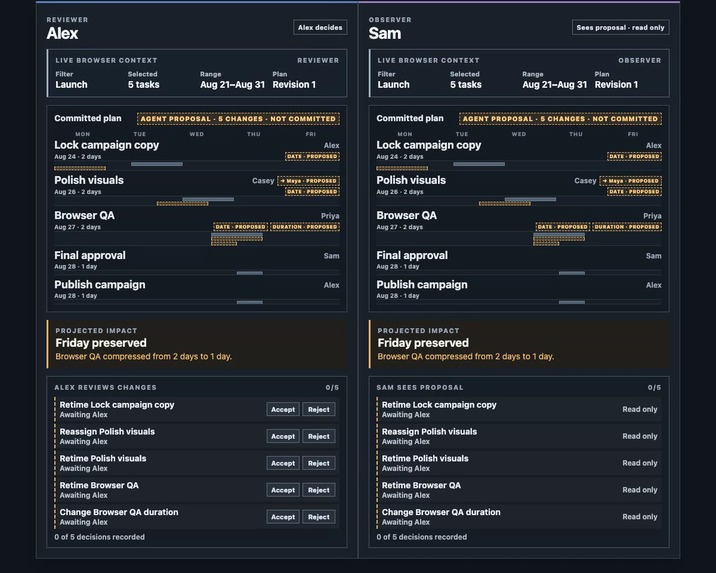Click 'Date - Proposed' tag on Alex's Polish visuals
The image size is (716, 573).
tap(312, 192)
